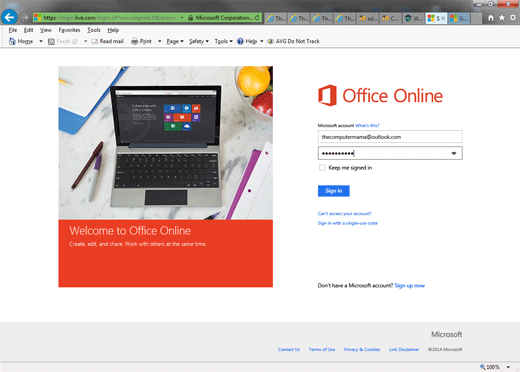The width and height of the screenshot is (520, 372).
Task: Click the Help question mark icon
Action: [240, 41]
